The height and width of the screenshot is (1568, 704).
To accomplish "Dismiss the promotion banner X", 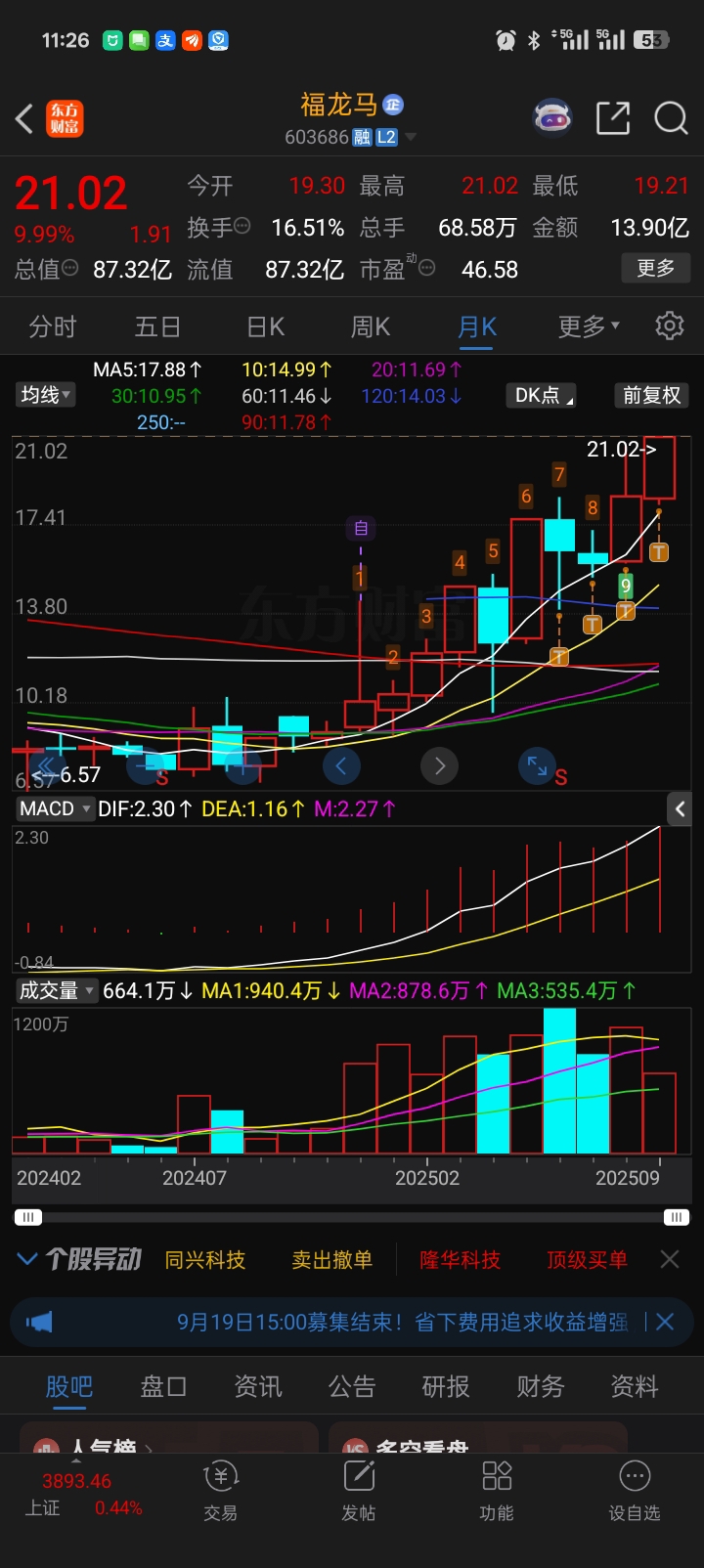I will [665, 1323].
